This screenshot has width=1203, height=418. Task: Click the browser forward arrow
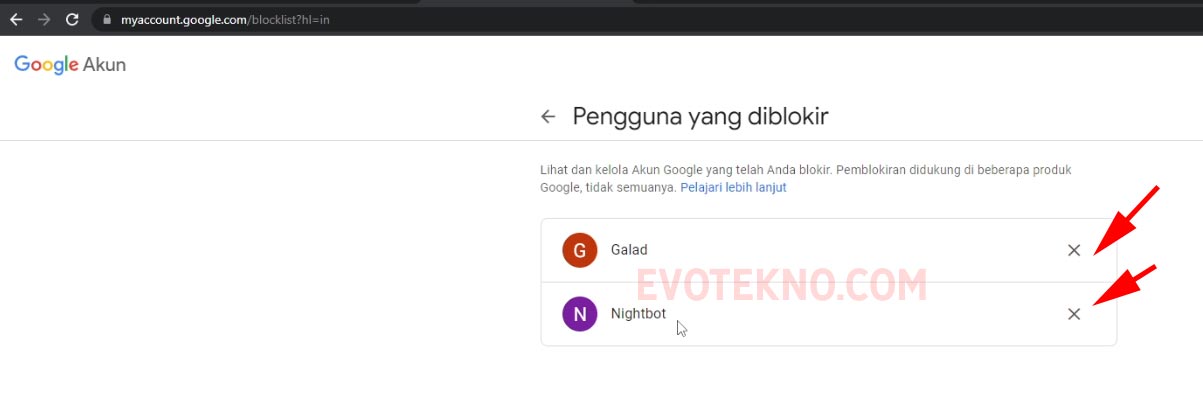point(44,19)
